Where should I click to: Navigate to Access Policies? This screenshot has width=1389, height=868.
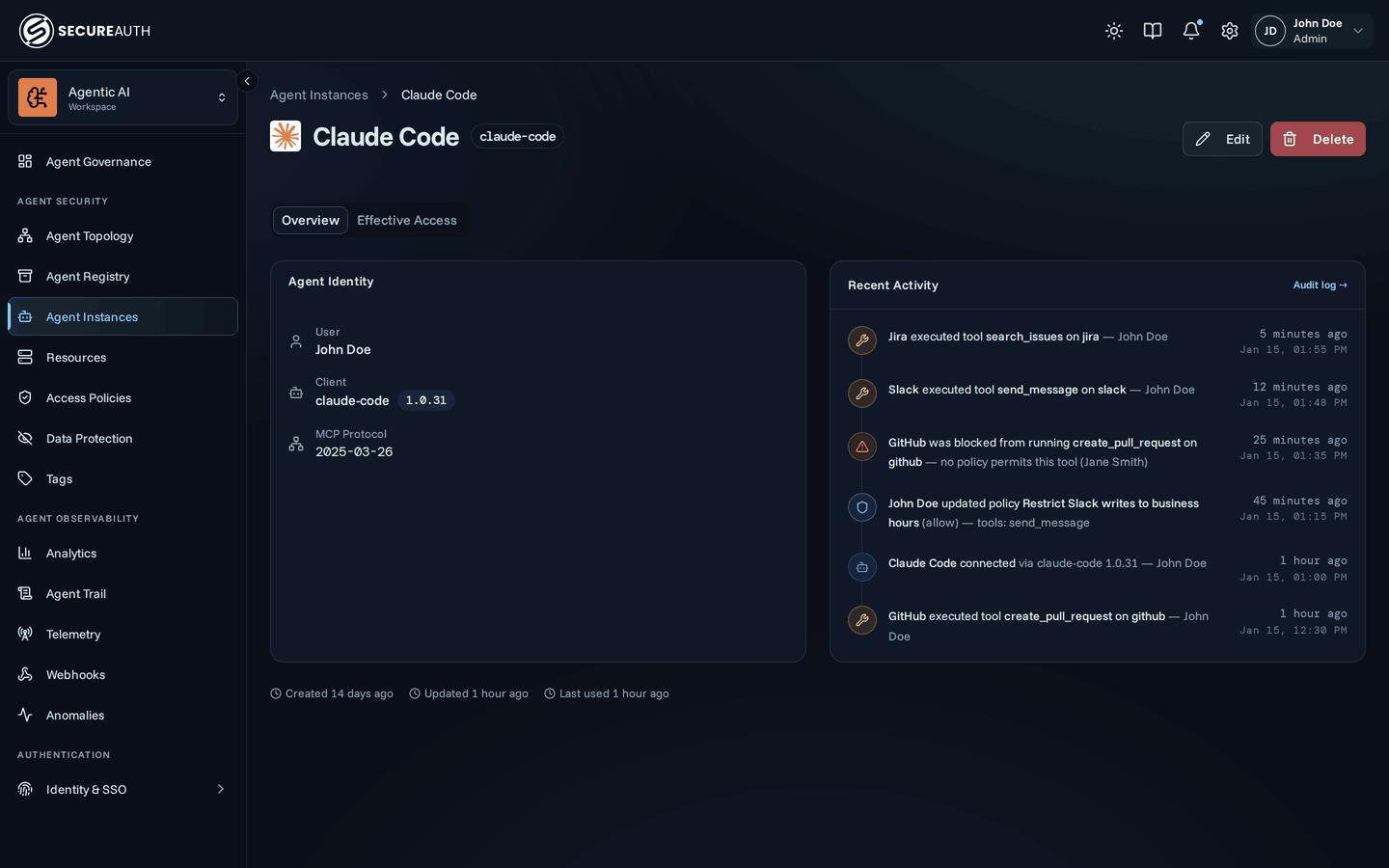pos(123,397)
